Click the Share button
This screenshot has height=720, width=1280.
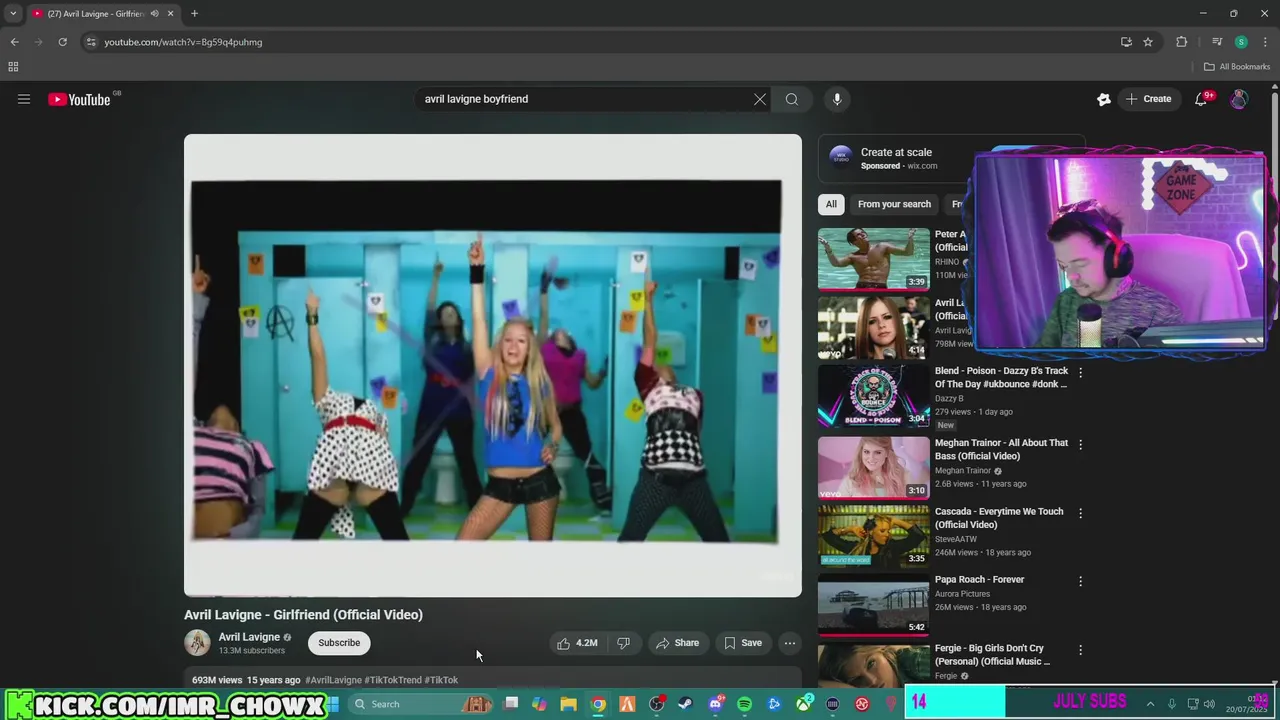(x=677, y=643)
